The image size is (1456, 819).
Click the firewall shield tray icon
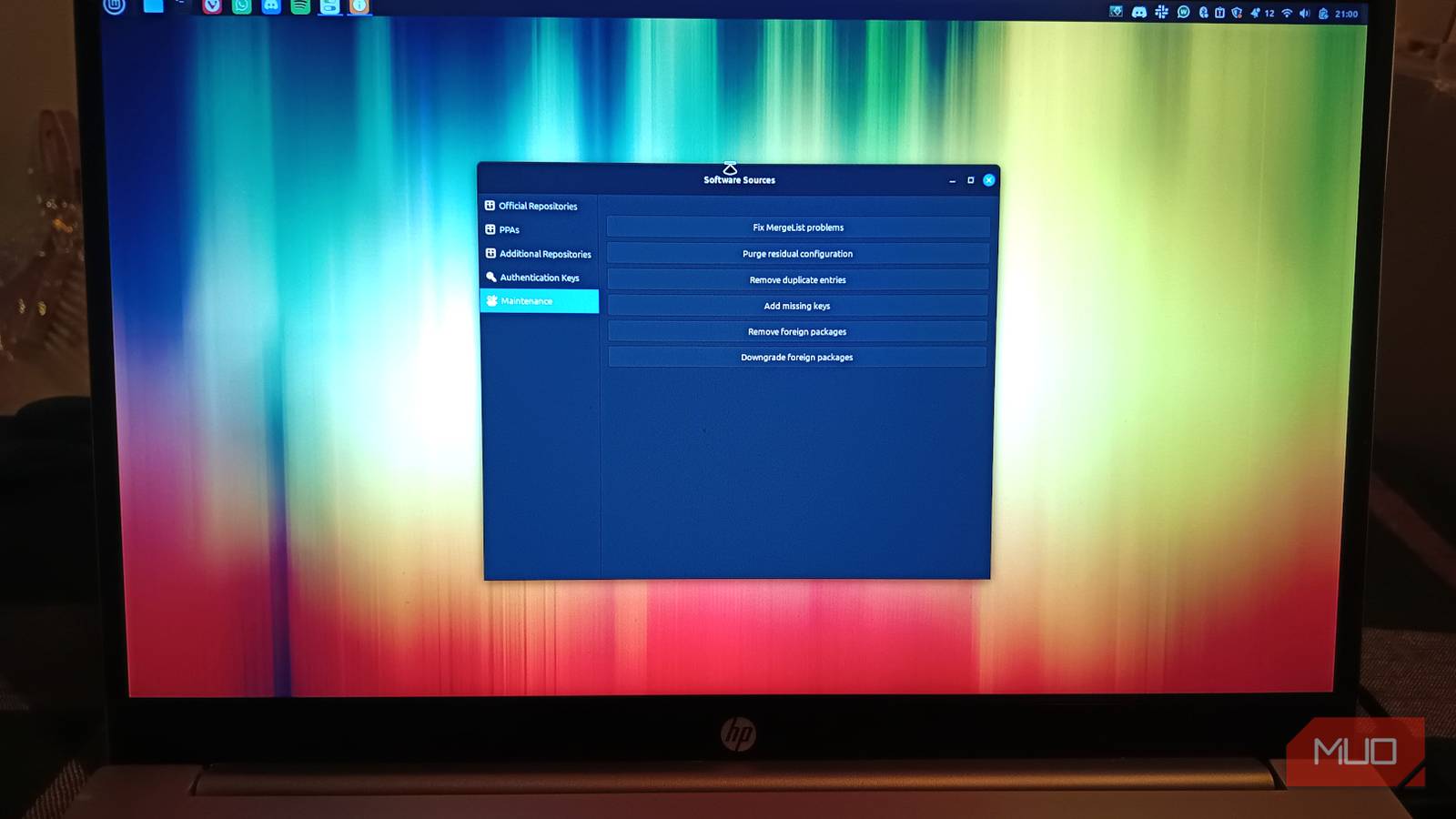pyautogui.click(x=1236, y=13)
